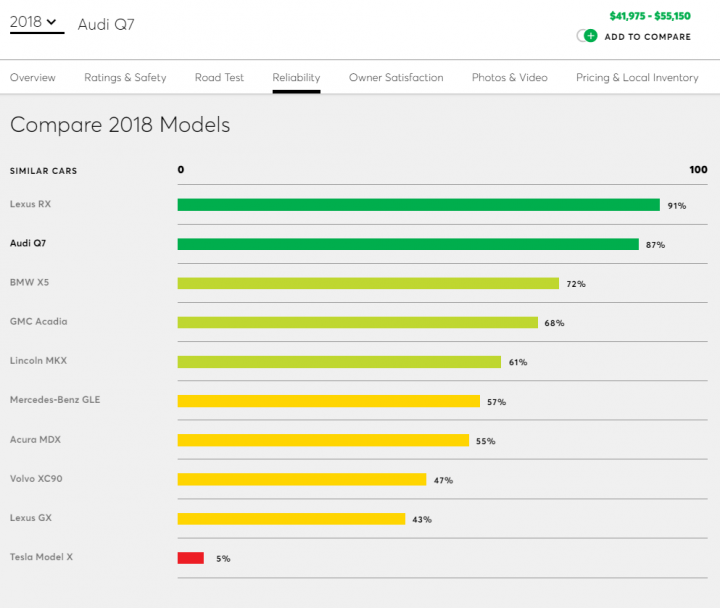Click the 57% value for Mercedes-Benz GLE
Image resolution: width=720 pixels, height=608 pixels.
click(496, 402)
